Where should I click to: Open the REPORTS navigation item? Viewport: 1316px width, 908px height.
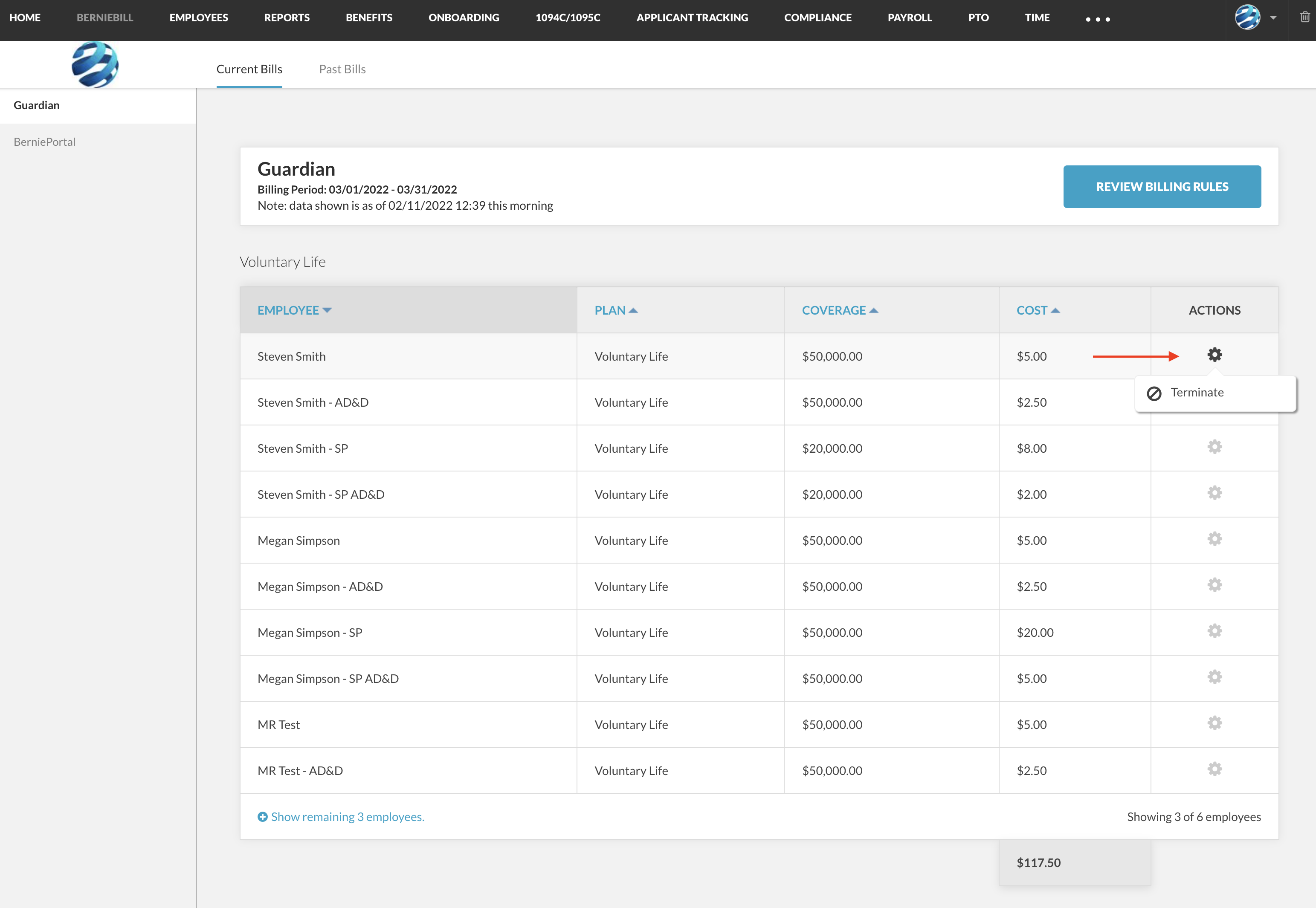tap(287, 17)
